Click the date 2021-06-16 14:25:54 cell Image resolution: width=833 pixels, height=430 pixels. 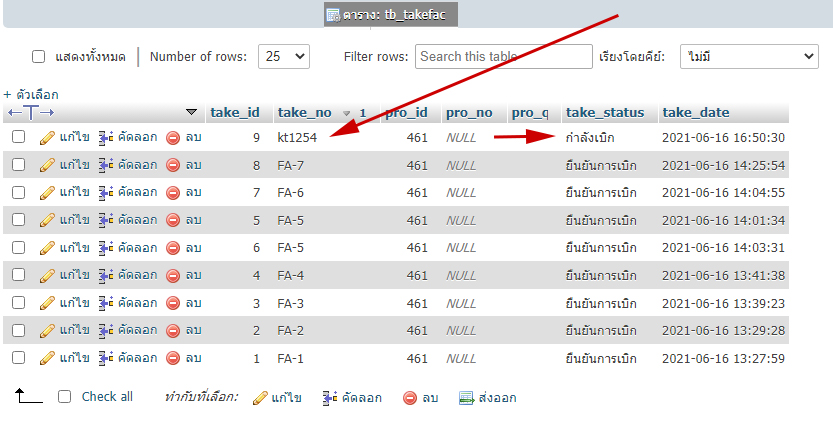click(x=723, y=165)
